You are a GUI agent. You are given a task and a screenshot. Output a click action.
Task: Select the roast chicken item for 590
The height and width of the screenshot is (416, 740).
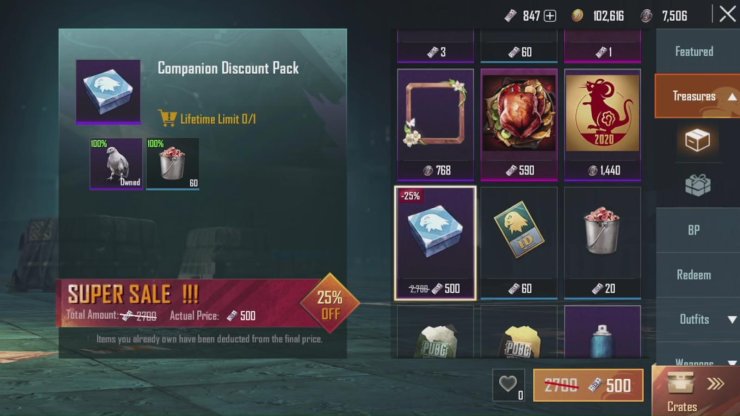point(519,125)
